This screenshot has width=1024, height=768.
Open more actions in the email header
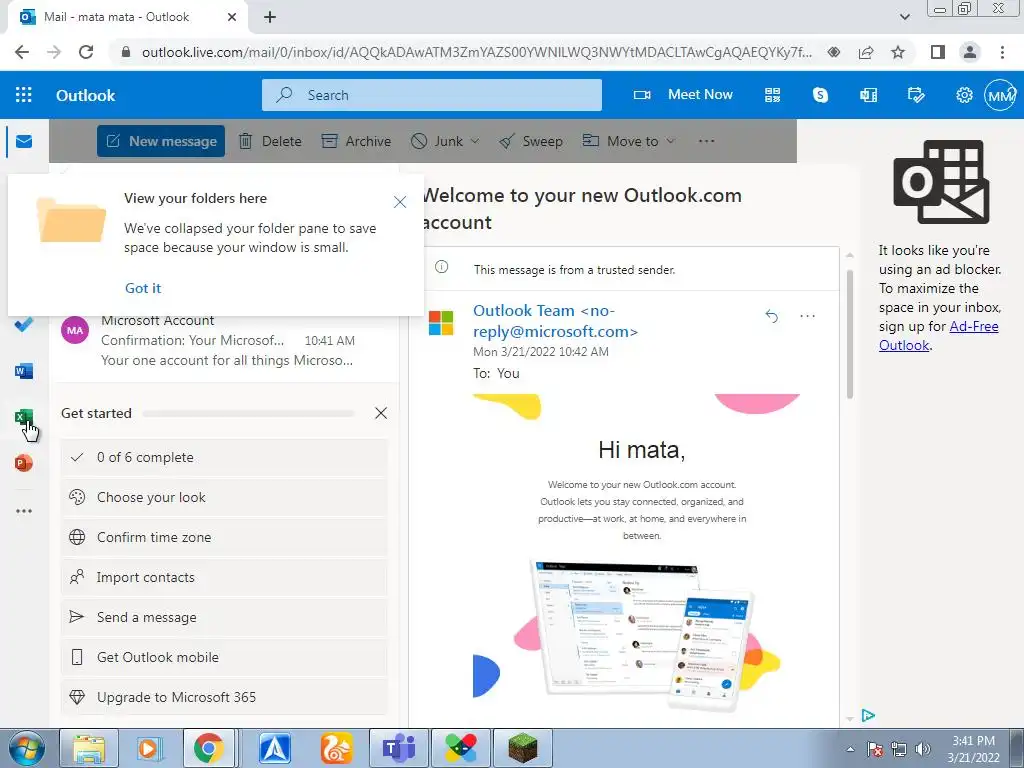pyautogui.click(x=807, y=316)
